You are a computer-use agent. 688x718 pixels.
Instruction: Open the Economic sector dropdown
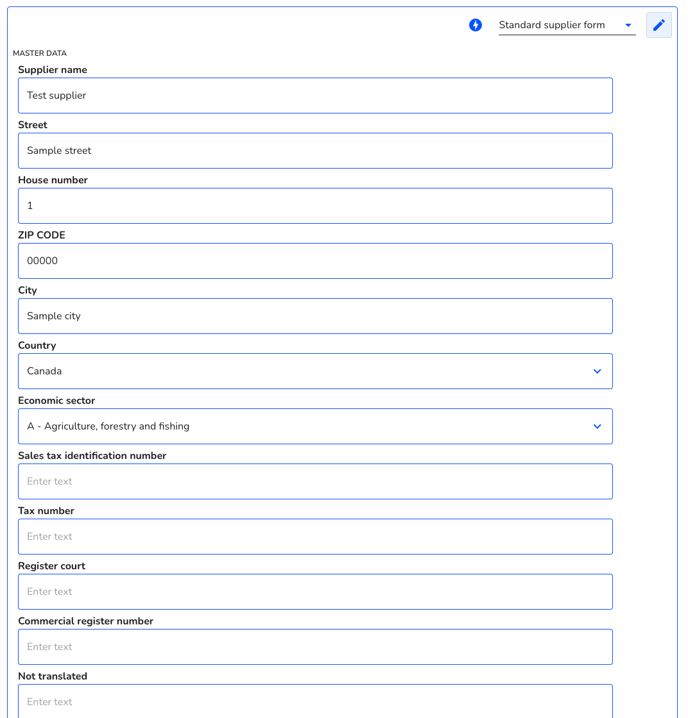click(x=315, y=426)
